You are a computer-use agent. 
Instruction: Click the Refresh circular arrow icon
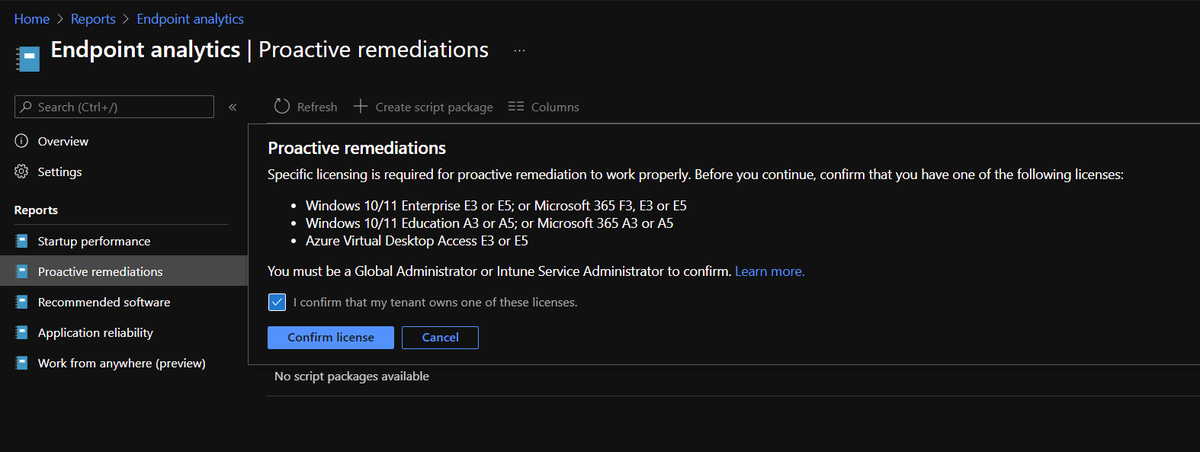click(282, 106)
